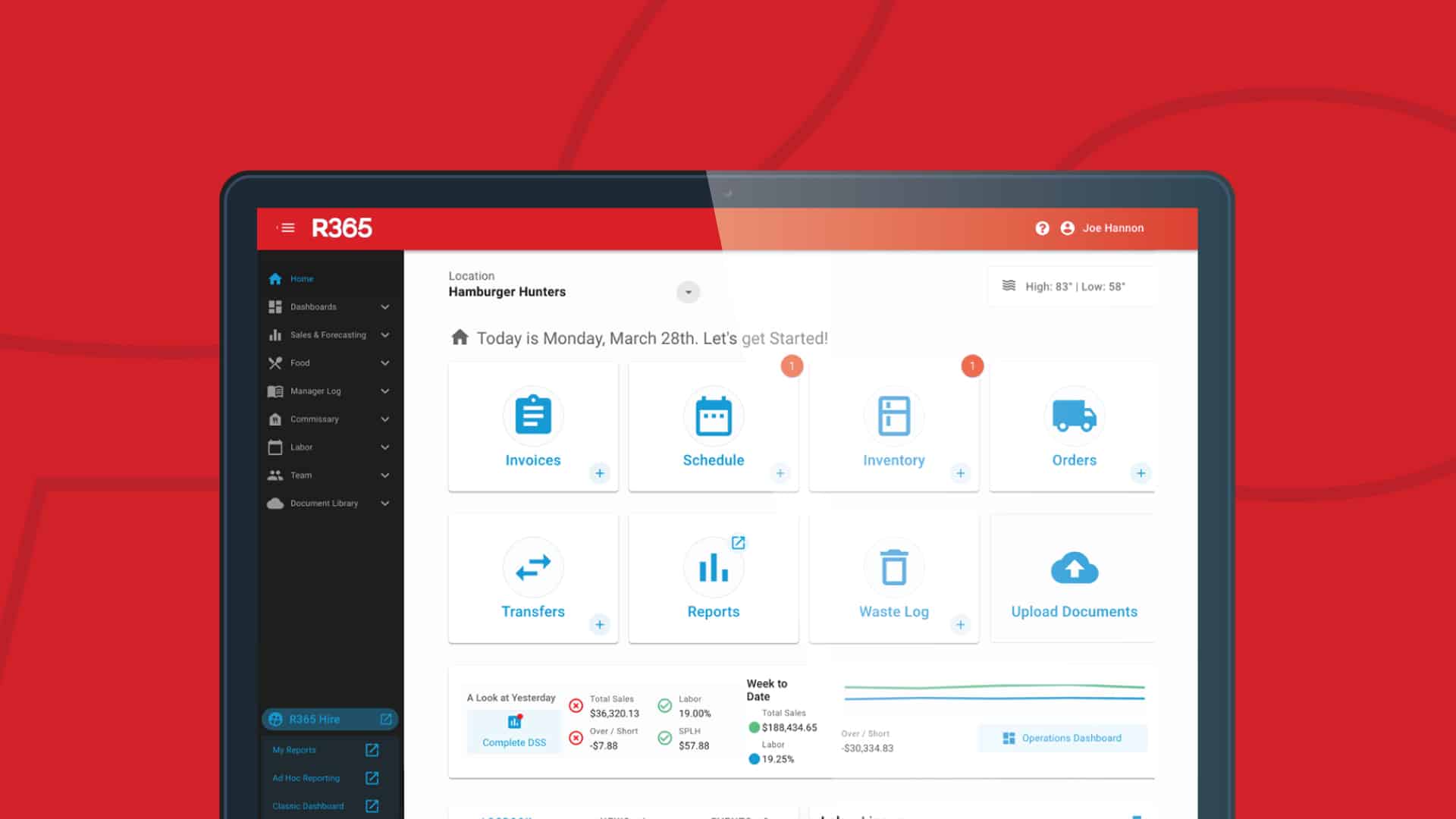Open the Location dropdown arrow

tap(688, 292)
